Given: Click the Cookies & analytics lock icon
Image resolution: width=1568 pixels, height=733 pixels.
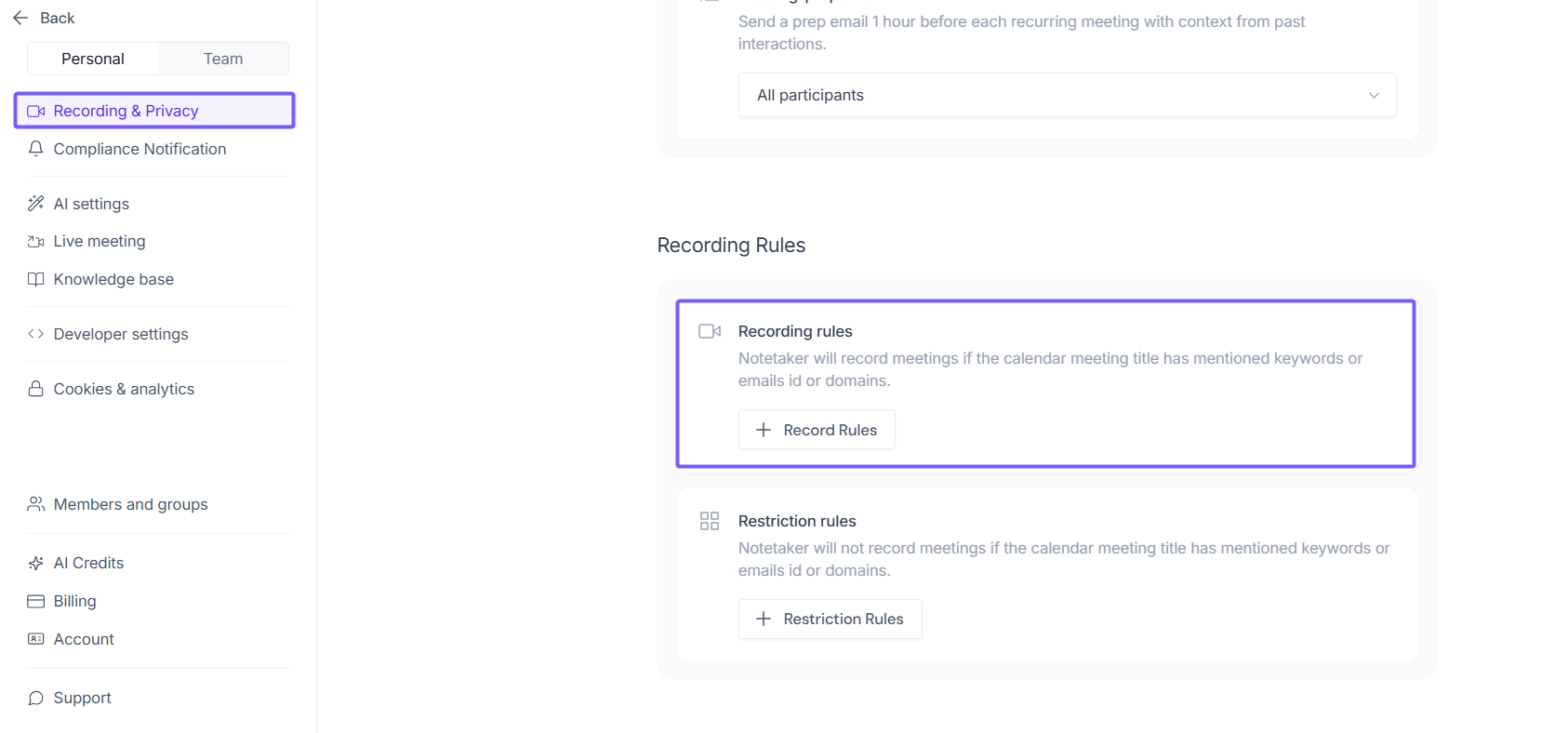Looking at the screenshot, I should [36, 389].
